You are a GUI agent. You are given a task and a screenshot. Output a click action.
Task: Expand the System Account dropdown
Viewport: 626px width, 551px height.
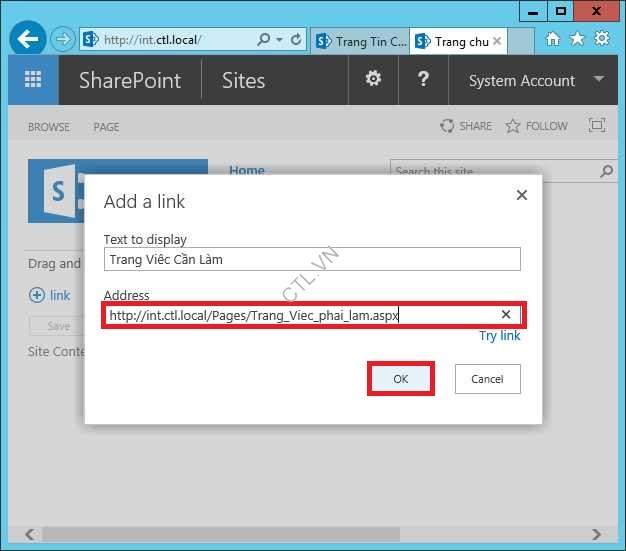599,80
